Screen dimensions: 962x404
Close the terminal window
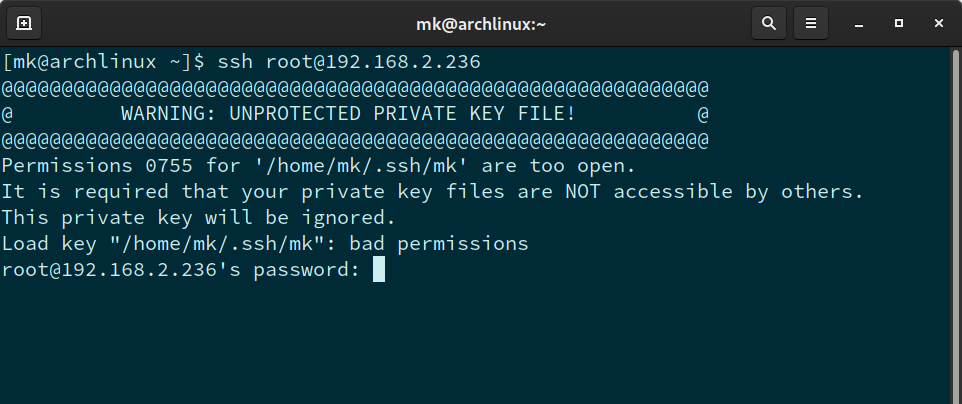click(938, 22)
